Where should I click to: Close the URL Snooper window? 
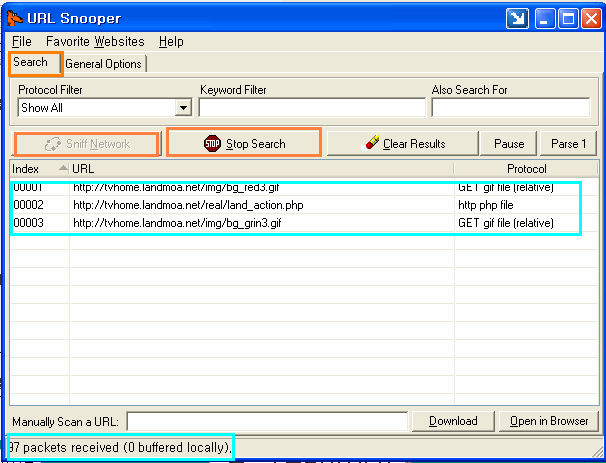tap(591, 18)
